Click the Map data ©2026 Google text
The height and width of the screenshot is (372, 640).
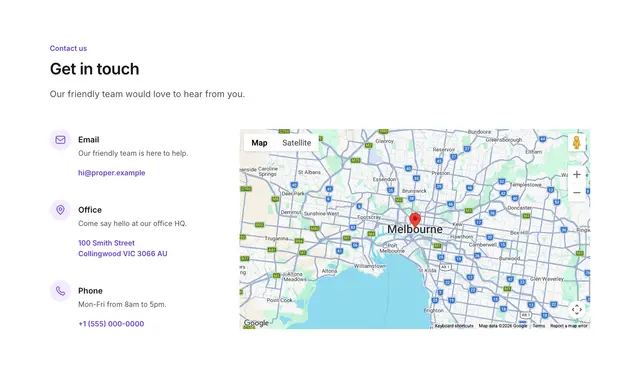[503, 326]
